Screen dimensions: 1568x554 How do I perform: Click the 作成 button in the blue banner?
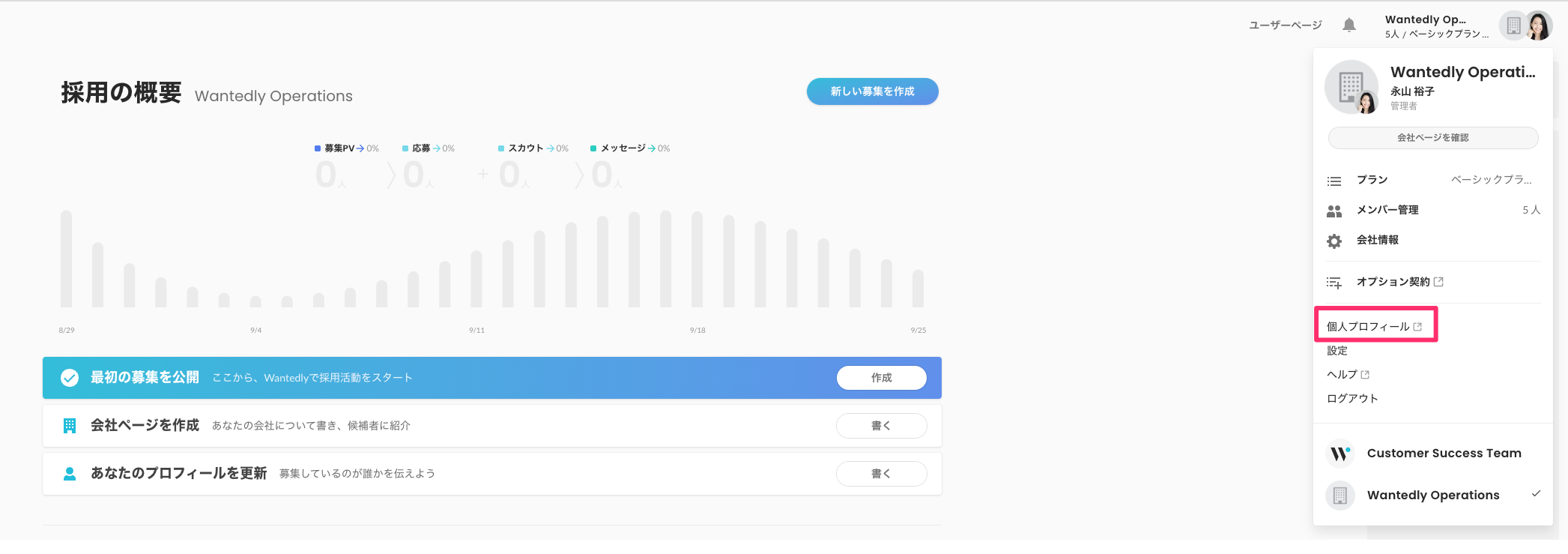click(881, 378)
